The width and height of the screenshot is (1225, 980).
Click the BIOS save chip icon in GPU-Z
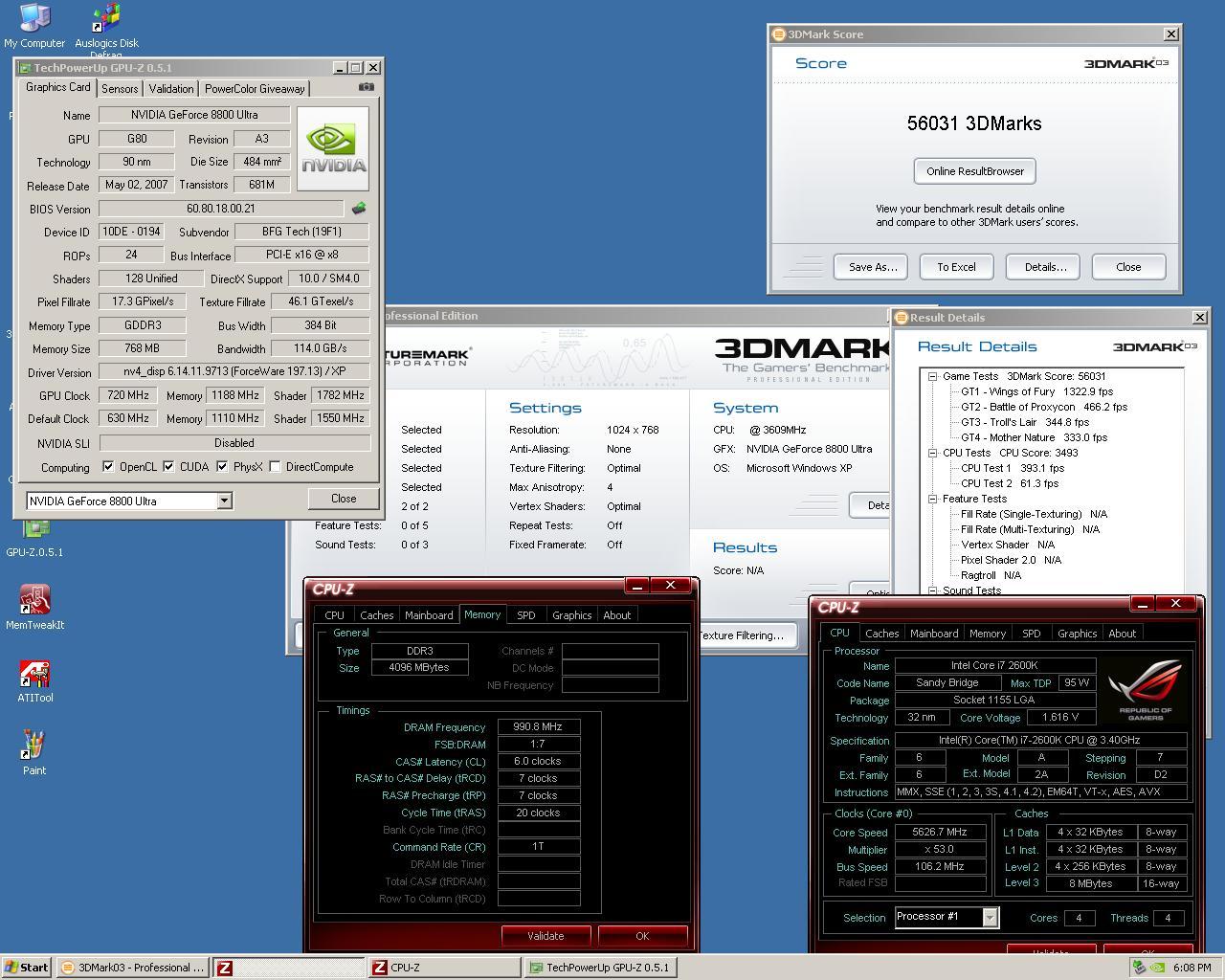(x=359, y=208)
